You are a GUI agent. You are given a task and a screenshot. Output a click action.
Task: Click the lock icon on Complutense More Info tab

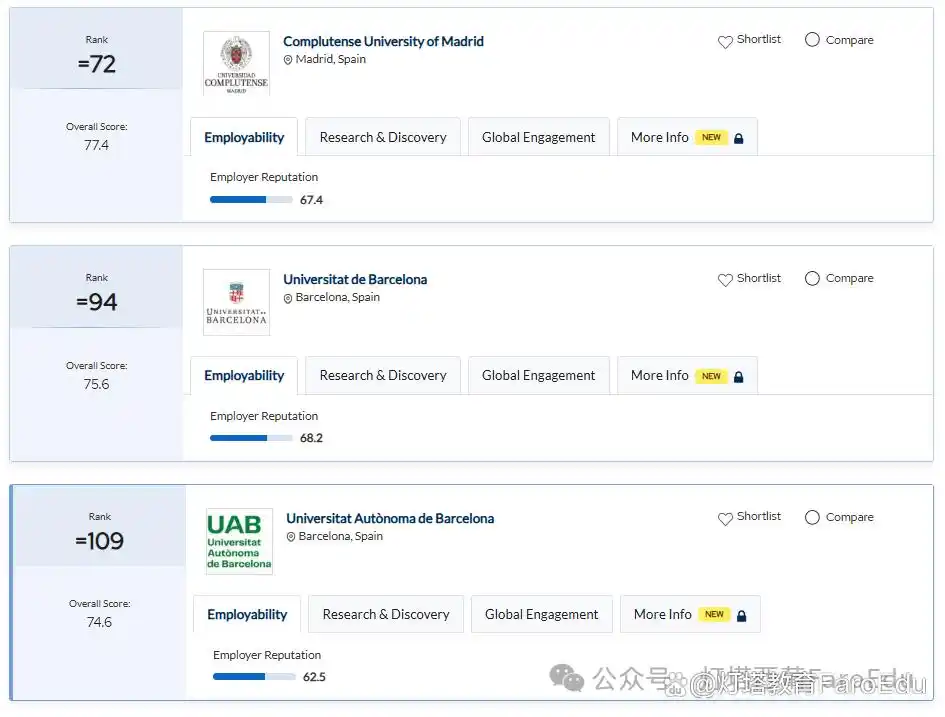point(739,139)
